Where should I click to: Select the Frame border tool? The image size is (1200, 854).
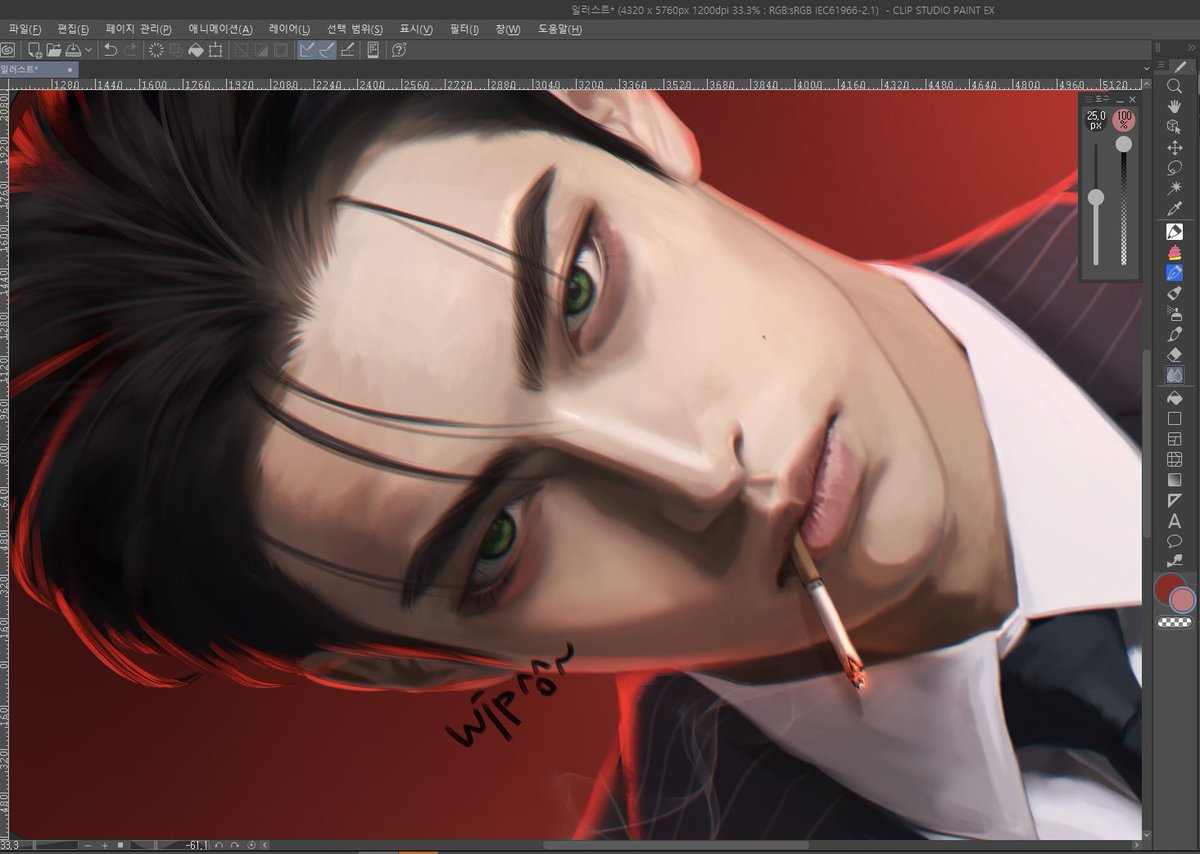[x=1175, y=439]
